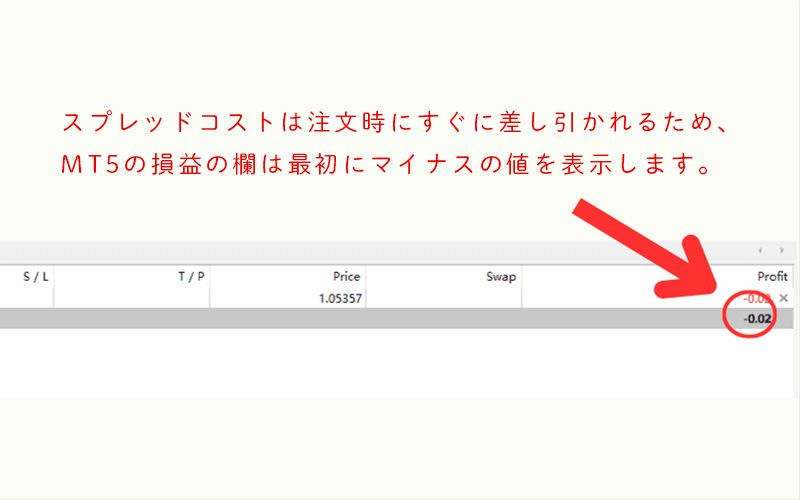Click the empty S / L cell in position row
Viewport: 800px width, 500px height.
[x=26, y=298]
